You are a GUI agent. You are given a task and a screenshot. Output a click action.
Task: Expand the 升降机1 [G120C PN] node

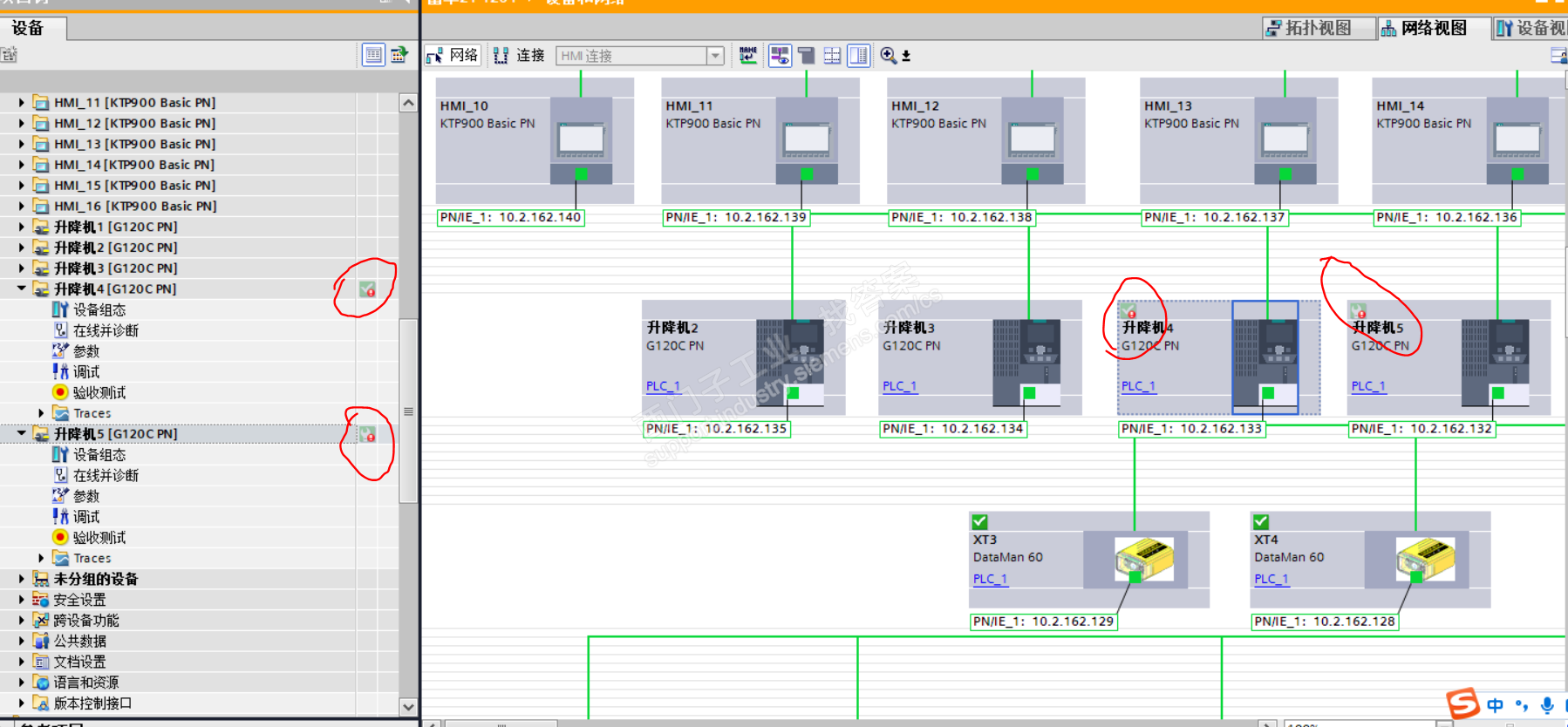(22, 227)
